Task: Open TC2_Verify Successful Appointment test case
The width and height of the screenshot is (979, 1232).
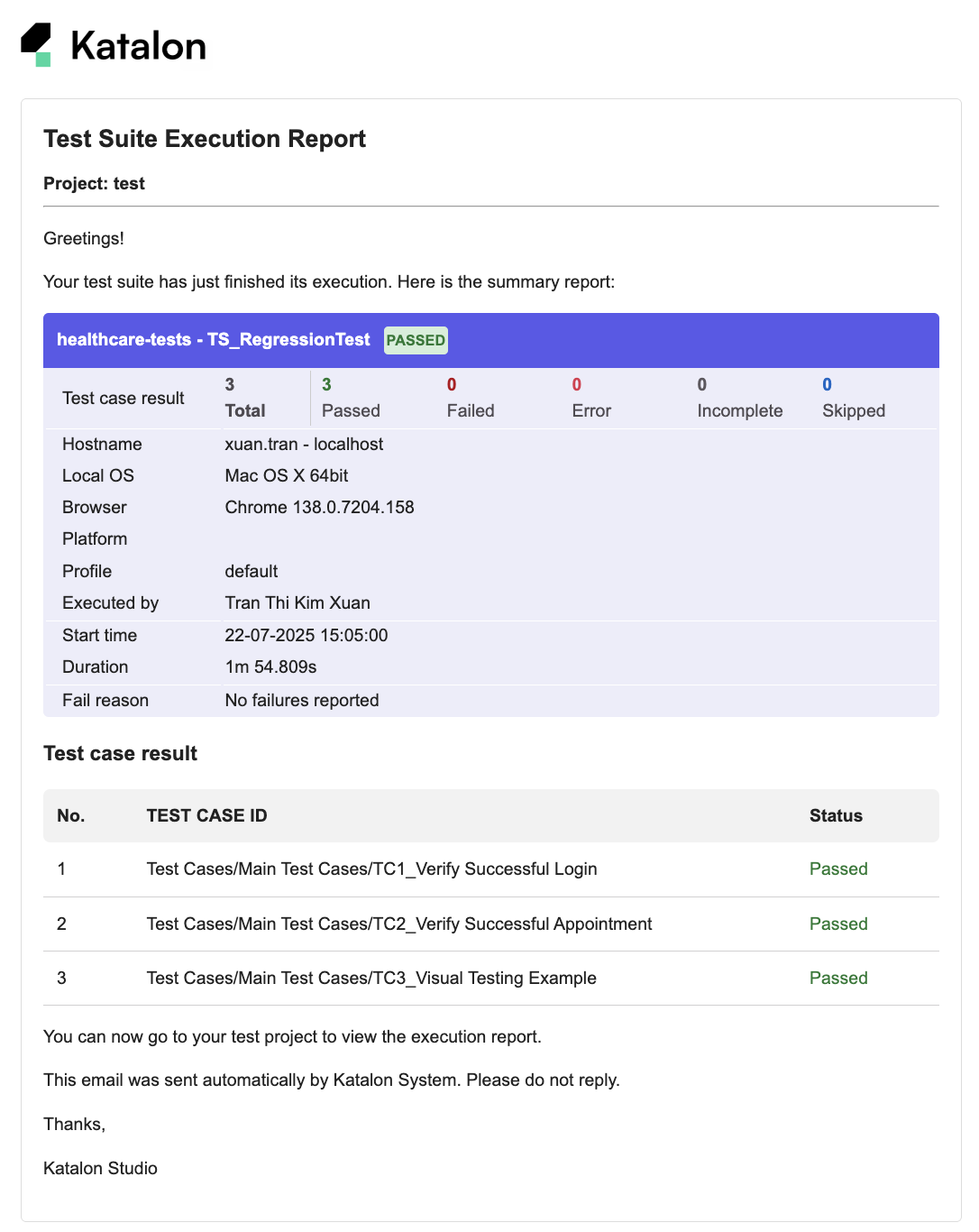Action: (399, 924)
